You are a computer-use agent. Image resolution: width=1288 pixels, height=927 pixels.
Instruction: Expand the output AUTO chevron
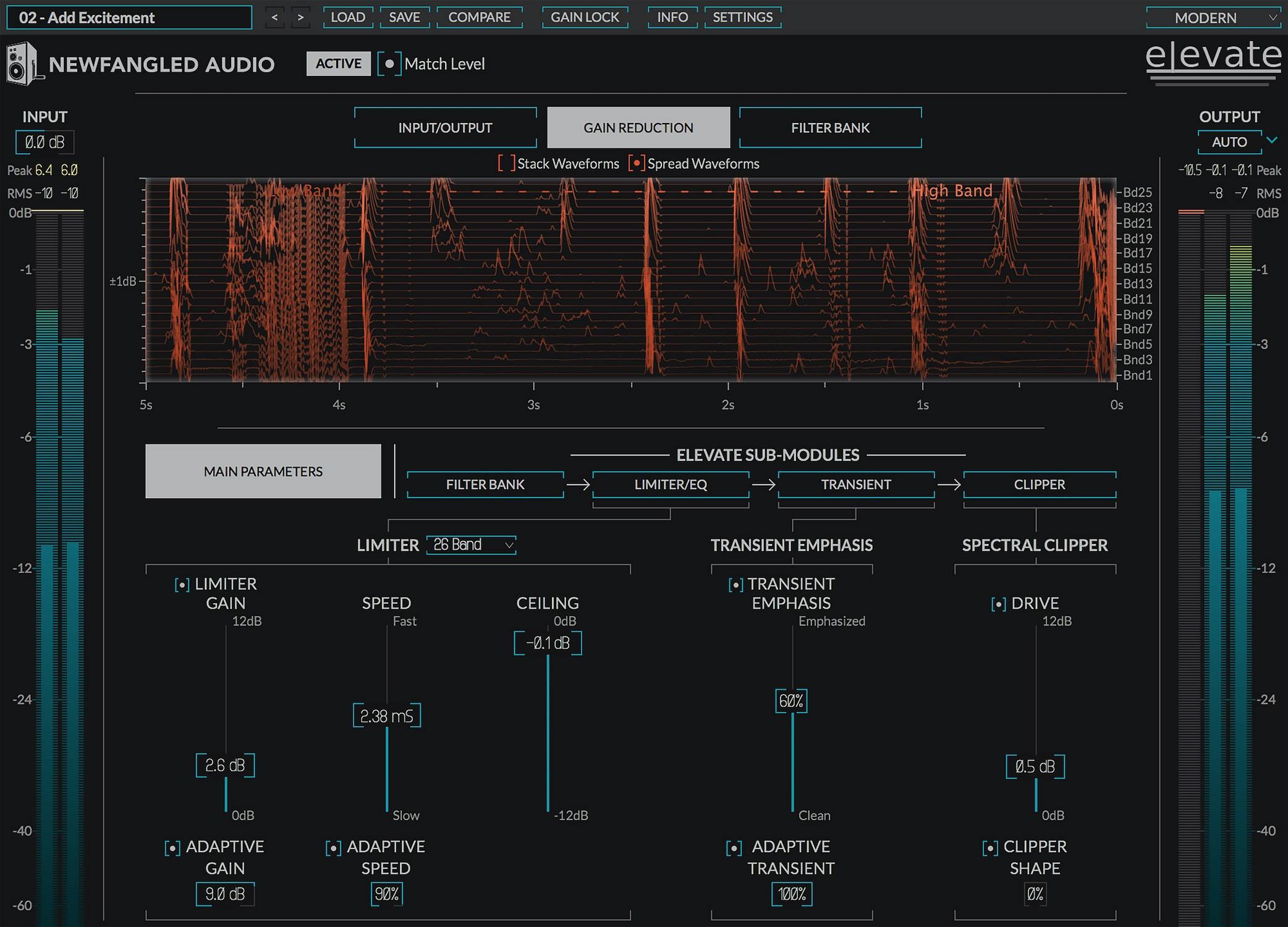[x=1272, y=140]
